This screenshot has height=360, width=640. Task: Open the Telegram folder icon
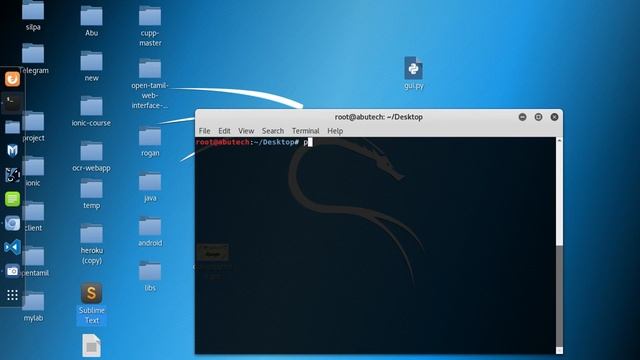coord(33,54)
